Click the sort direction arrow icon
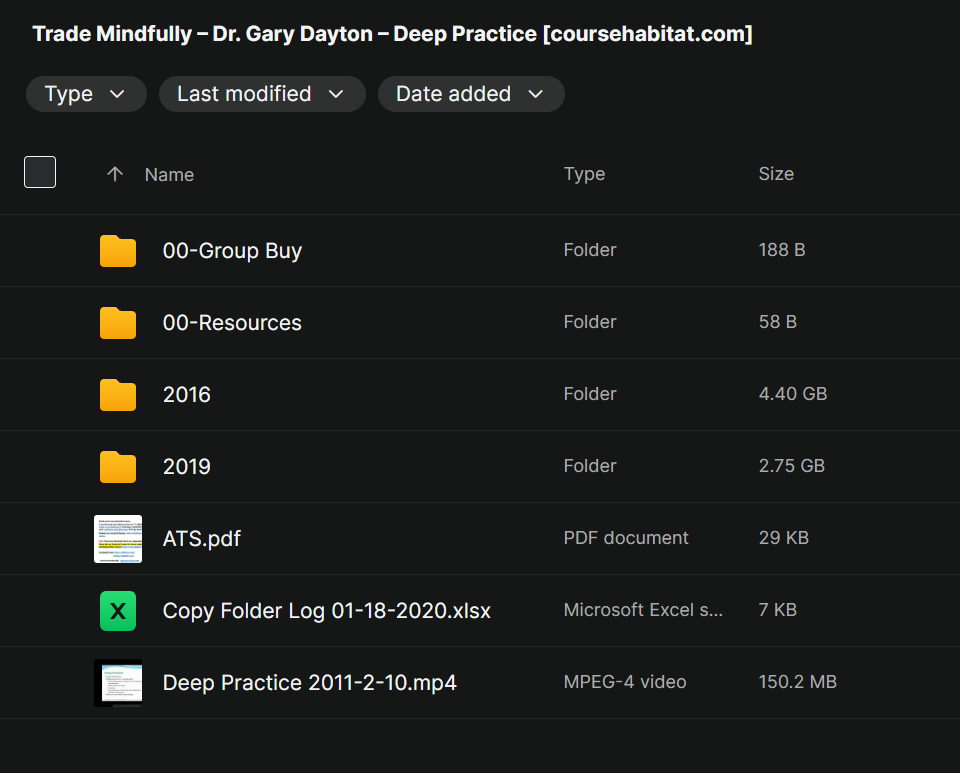This screenshot has width=960, height=773. pyautogui.click(x=115, y=174)
